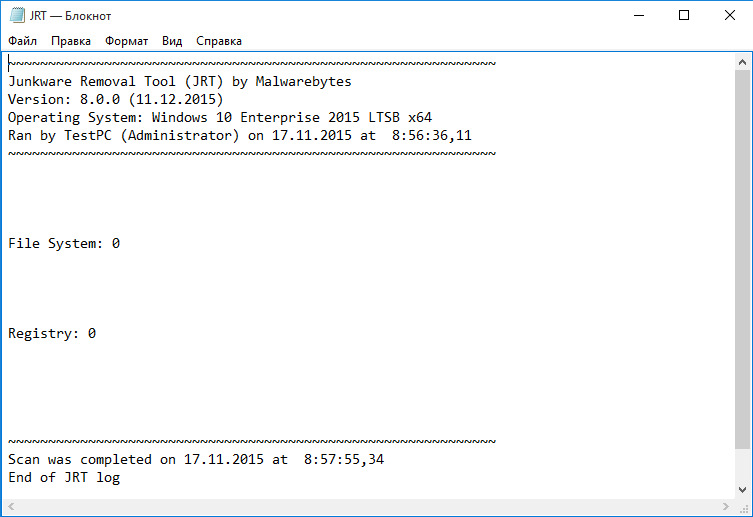Image resolution: width=753 pixels, height=517 pixels.
Task: Click the 'Ran by TestPC' line
Action: pos(240,136)
